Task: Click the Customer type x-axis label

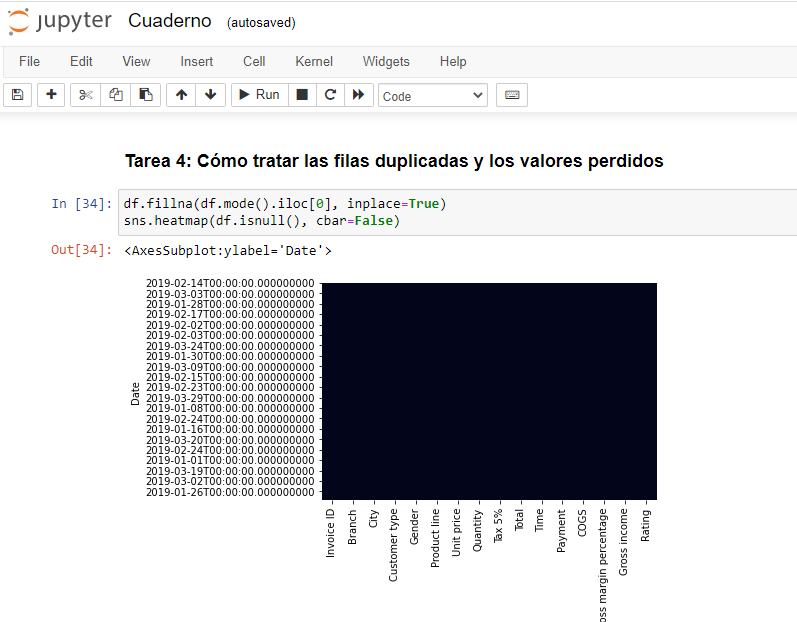Action: click(x=393, y=545)
